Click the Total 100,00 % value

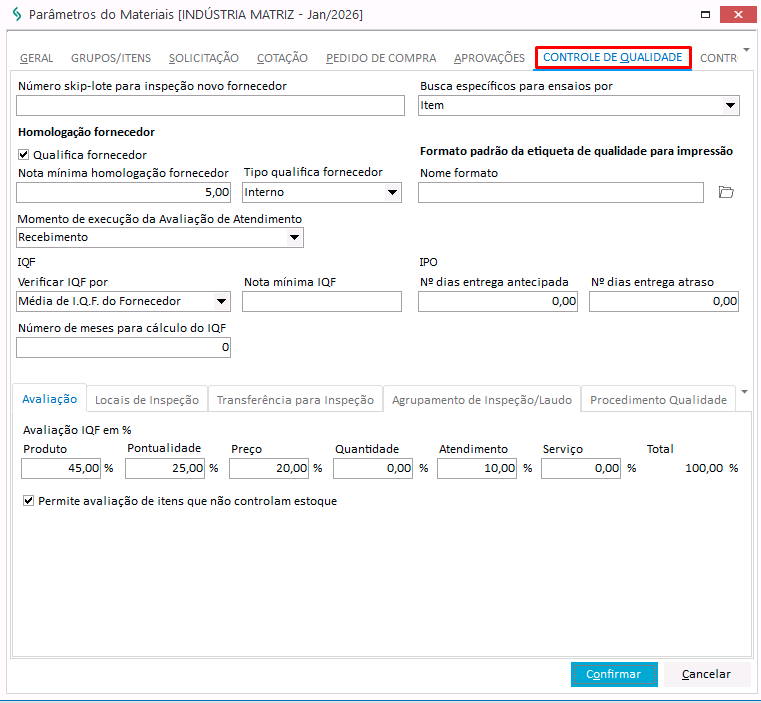click(x=711, y=469)
